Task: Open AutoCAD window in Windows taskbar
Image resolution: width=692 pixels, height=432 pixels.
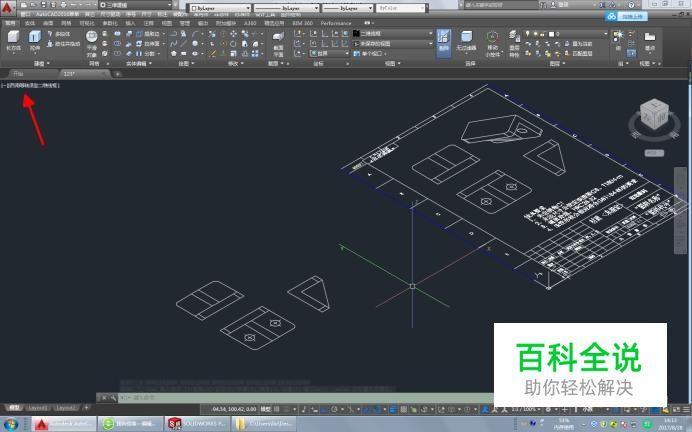Action: pos(64,424)
